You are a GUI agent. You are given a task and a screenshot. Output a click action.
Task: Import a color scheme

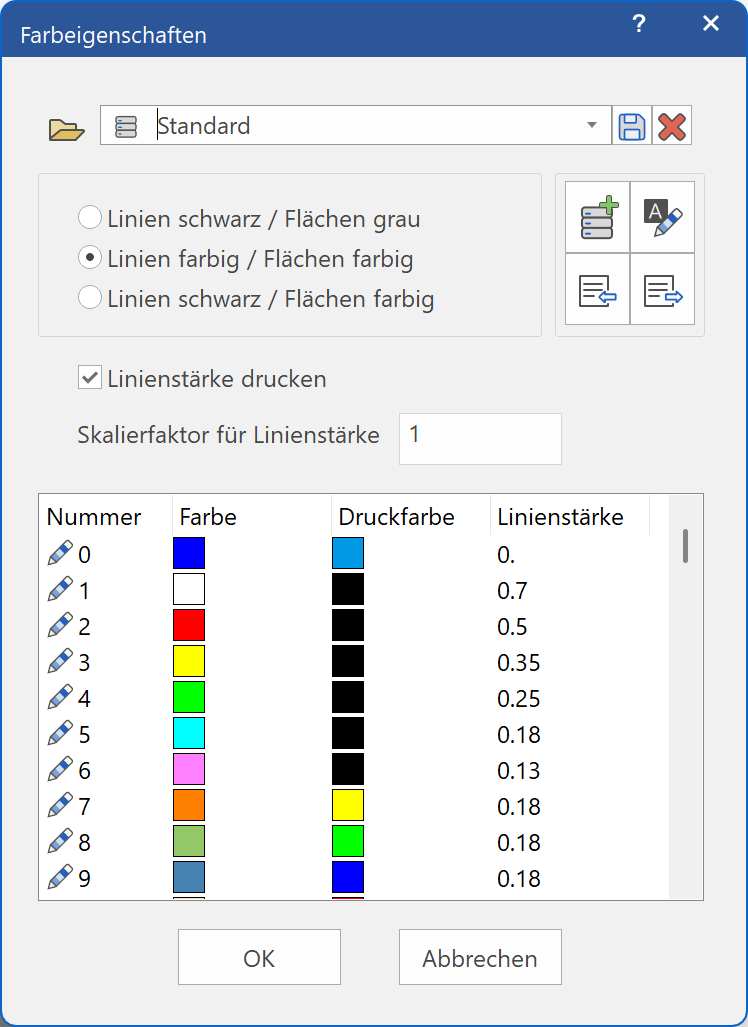(597, 292)
